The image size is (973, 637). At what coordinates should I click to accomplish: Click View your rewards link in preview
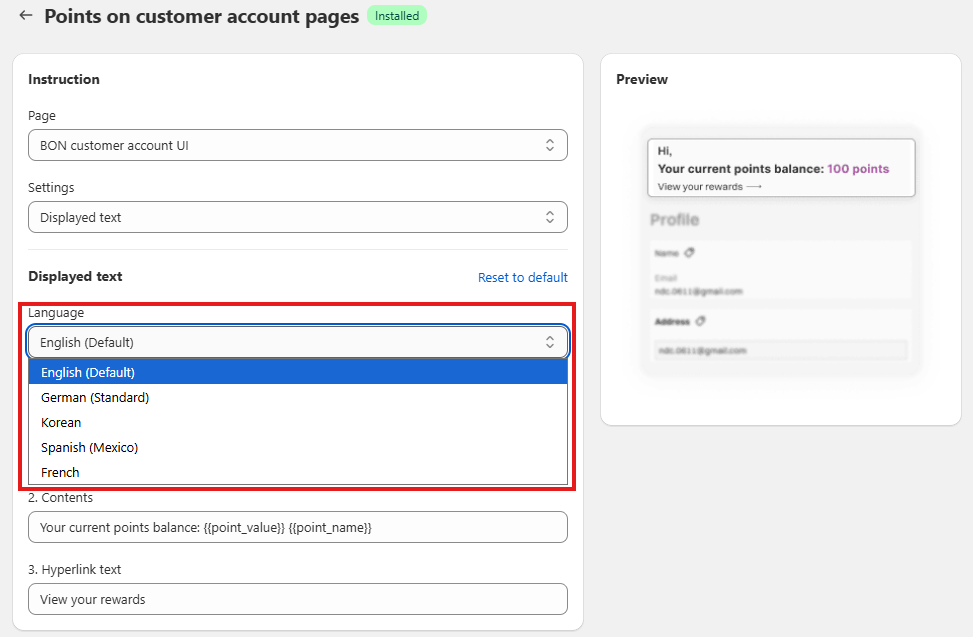709,187
